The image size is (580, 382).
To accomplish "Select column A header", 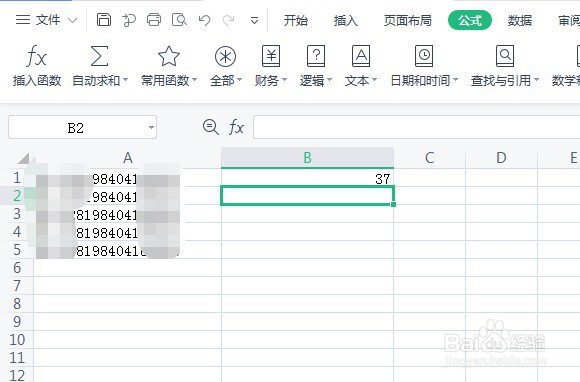I will click(x=128, y=158).
